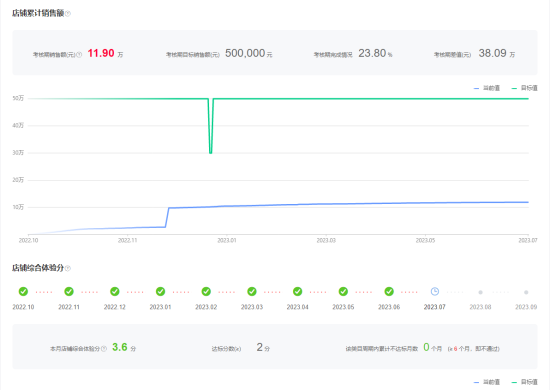
Task: Select the green check icon above 2023.06
Action: (389, 291)
